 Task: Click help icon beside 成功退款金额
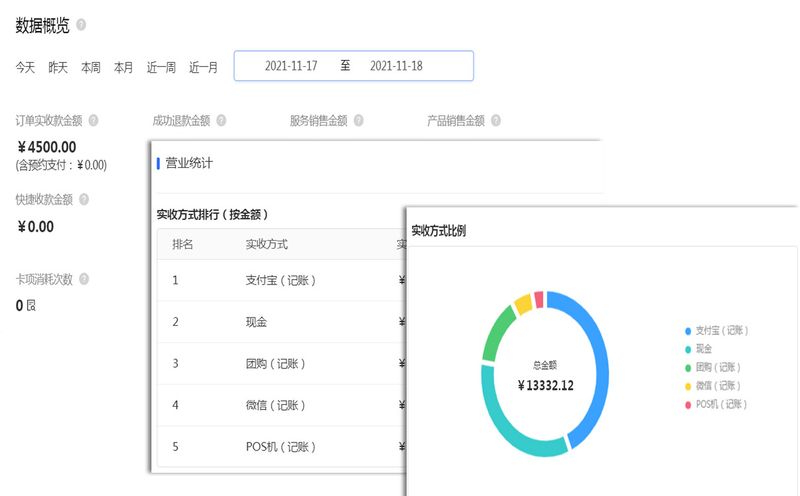(221, 120)
